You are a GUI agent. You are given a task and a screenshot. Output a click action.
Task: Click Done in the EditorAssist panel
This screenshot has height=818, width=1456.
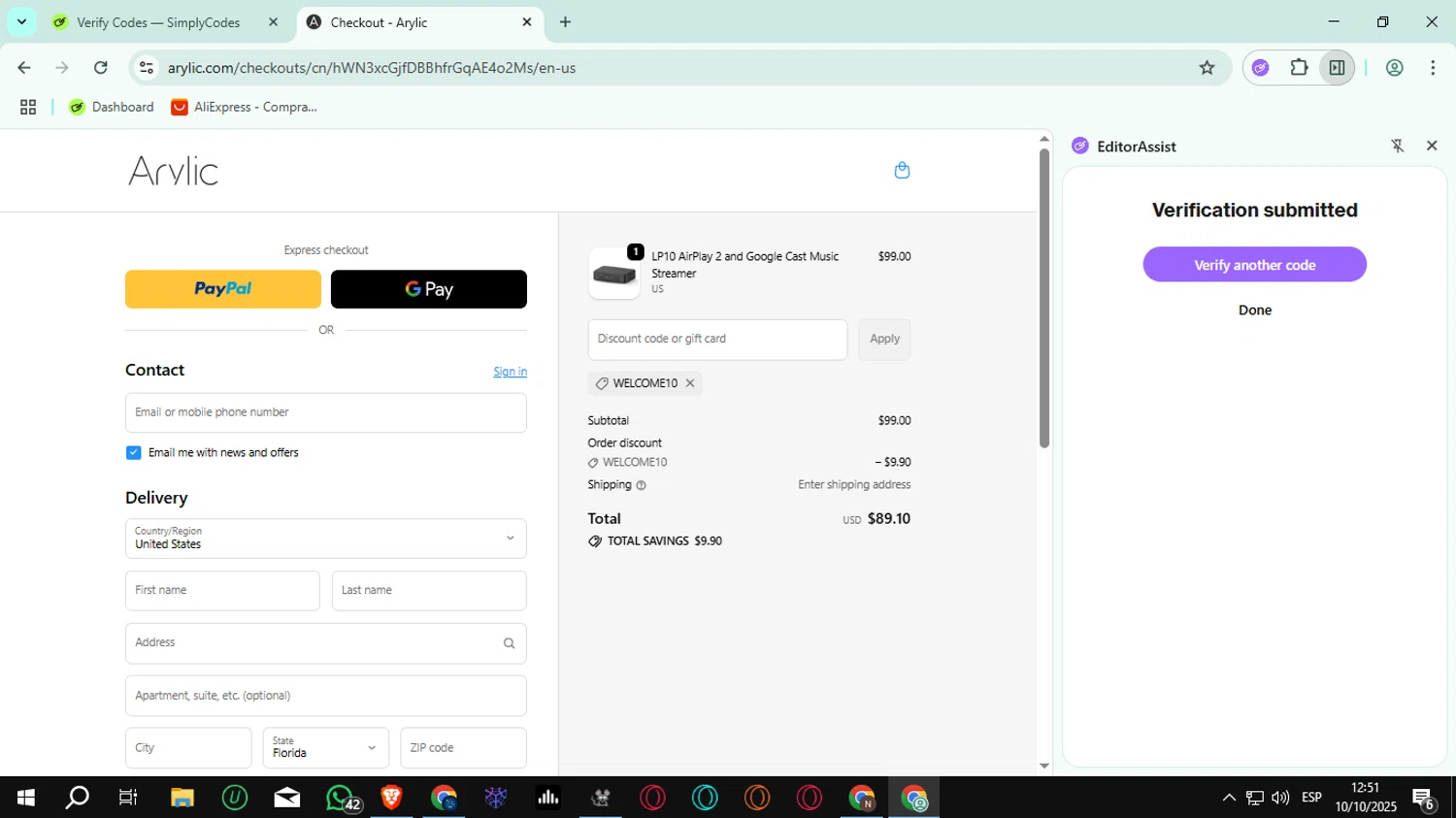pyautogui.click(x=1254, y=311)
